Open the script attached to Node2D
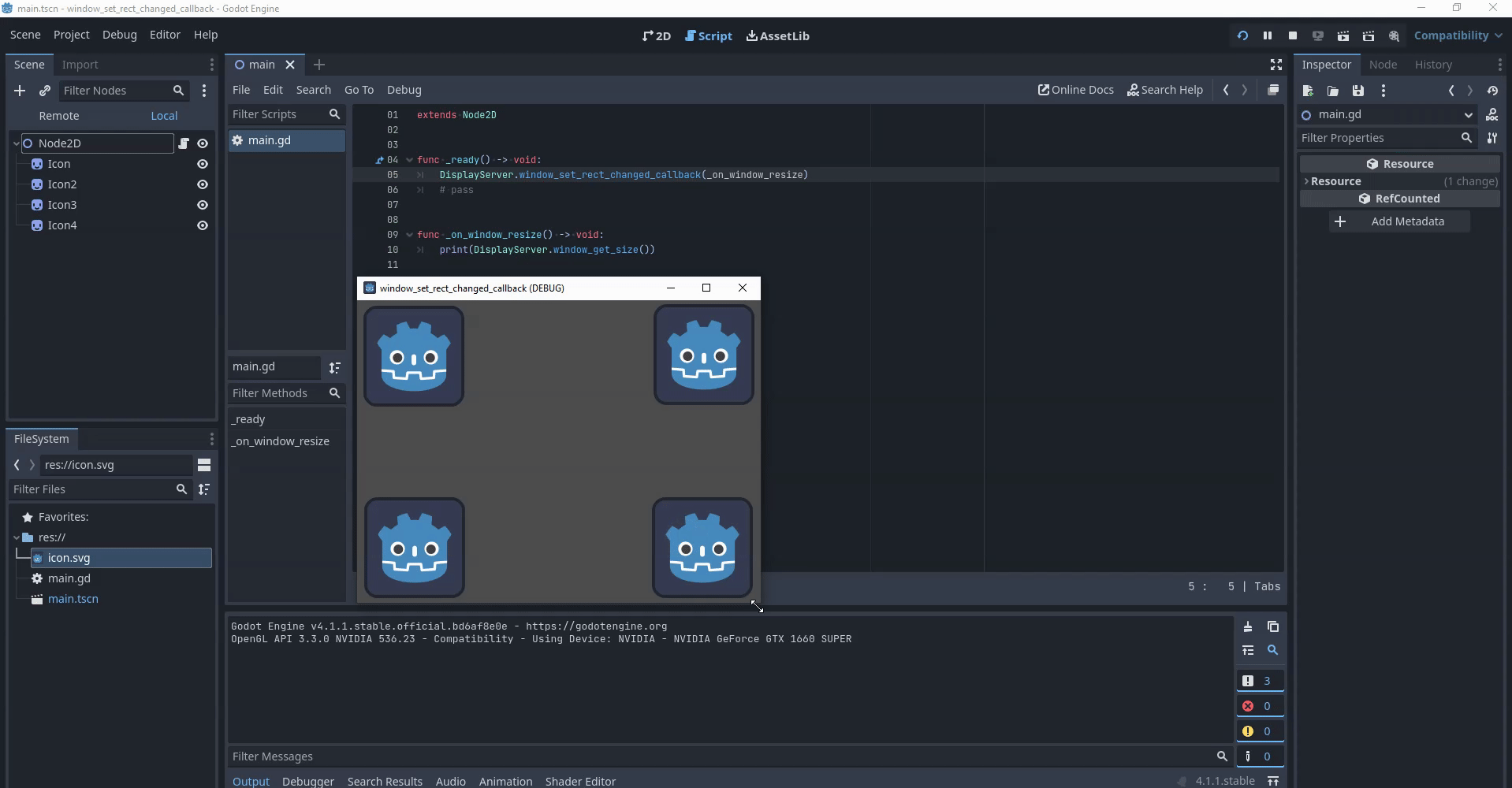 [184, 143]
